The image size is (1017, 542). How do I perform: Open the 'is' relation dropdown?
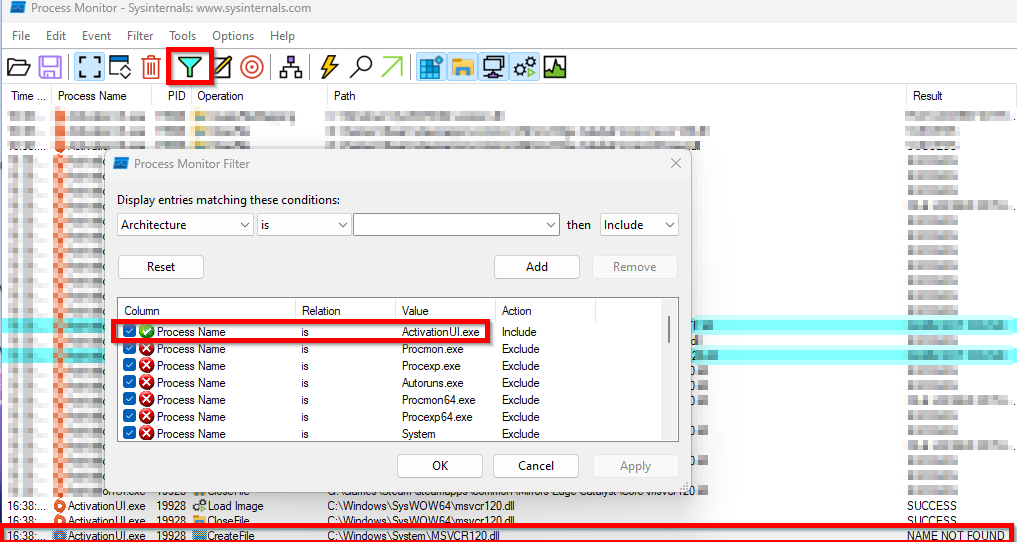pyautogui.click(x=304, y=225)
